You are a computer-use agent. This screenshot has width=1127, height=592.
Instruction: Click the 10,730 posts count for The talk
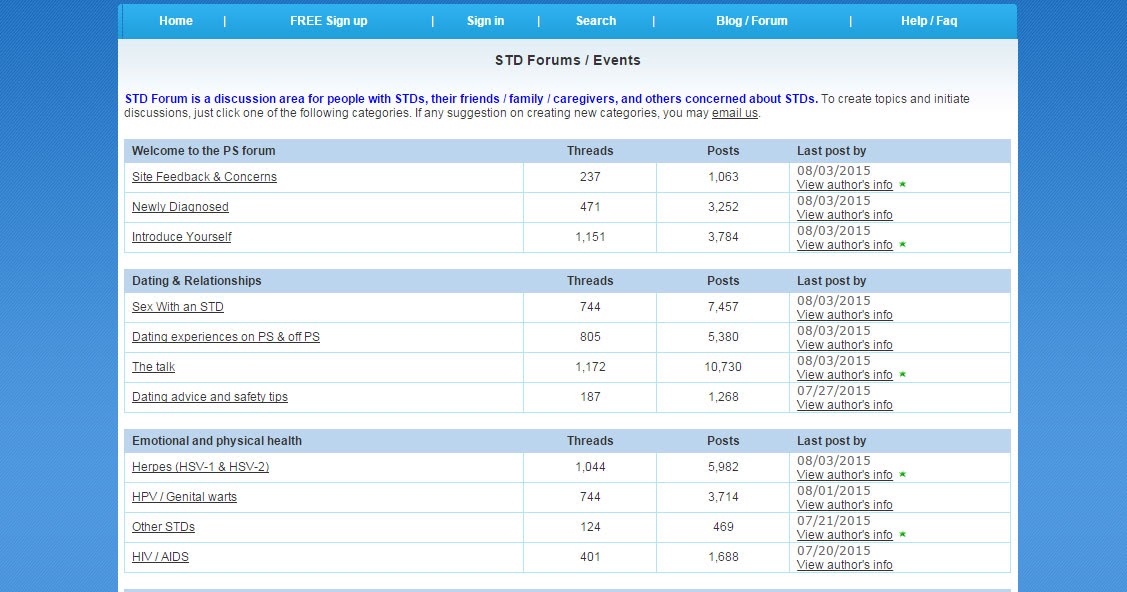pos(723,367)
